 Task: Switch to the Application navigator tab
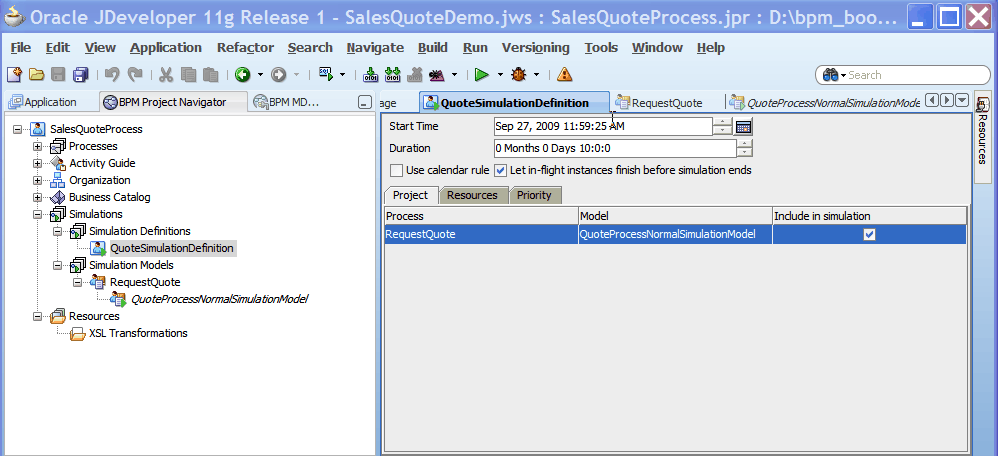43,102
